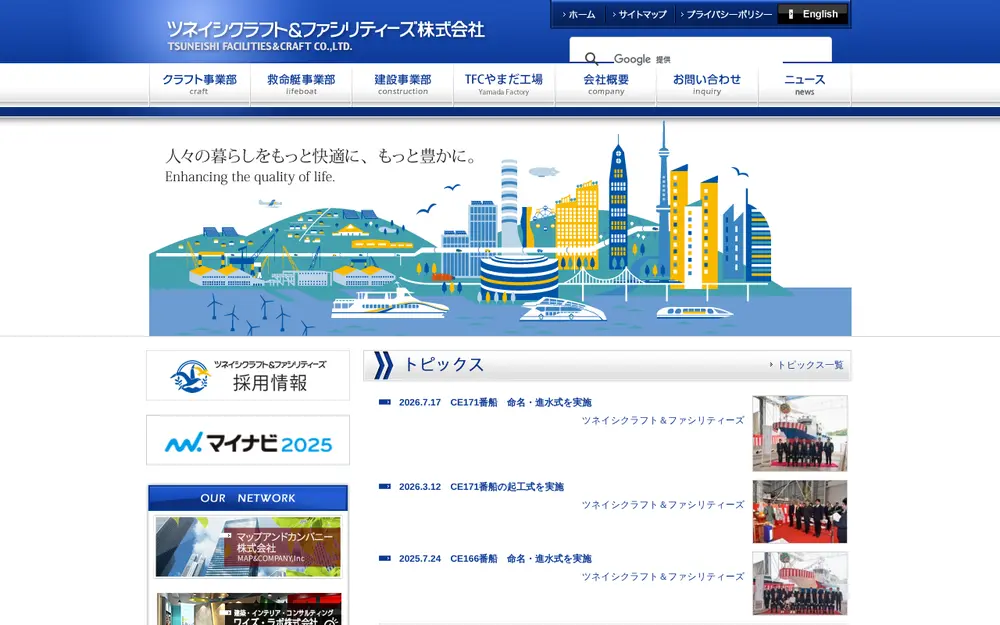This screenshot has height=625, width=1000.
Task: Open the ワイズ・ラボ株式会社 network banner
Action: (248, 609)
